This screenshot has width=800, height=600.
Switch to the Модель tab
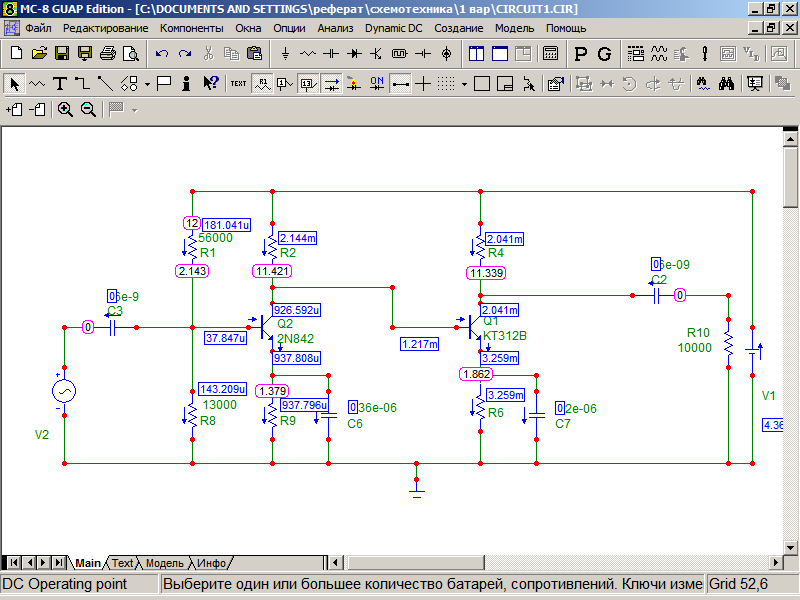[x=164, y=563]
